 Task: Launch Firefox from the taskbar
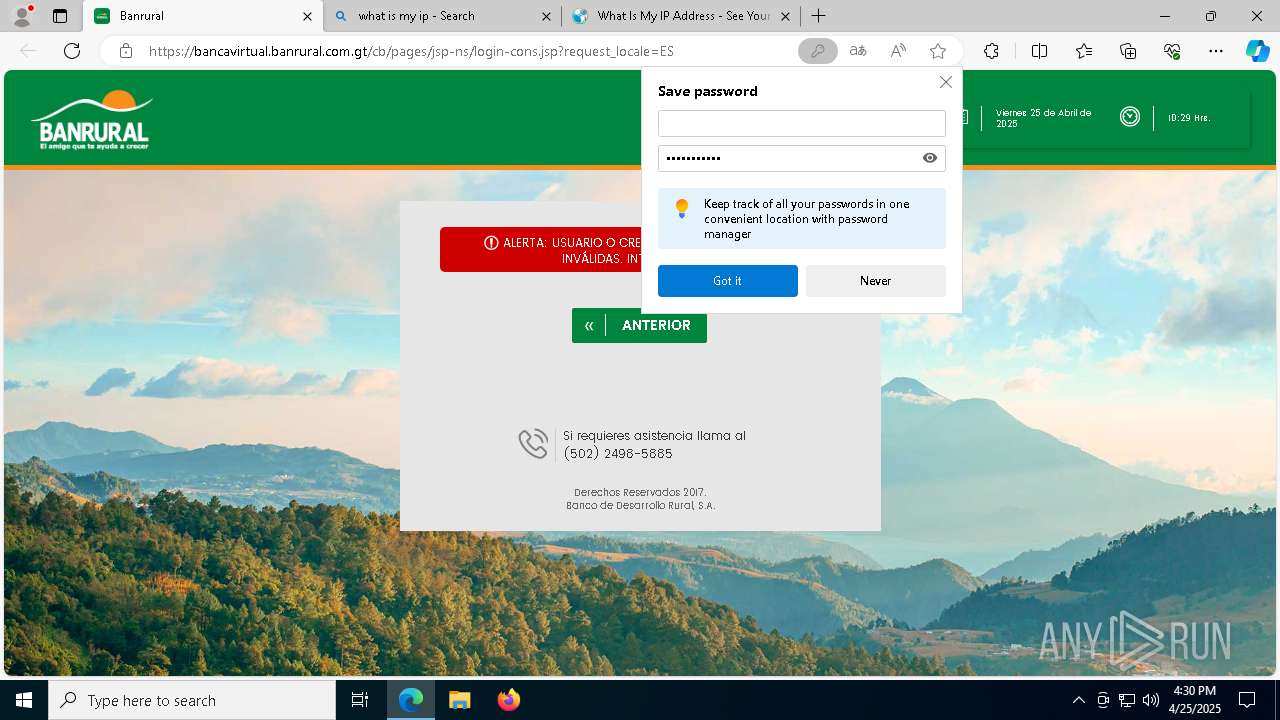click(508, 700)
